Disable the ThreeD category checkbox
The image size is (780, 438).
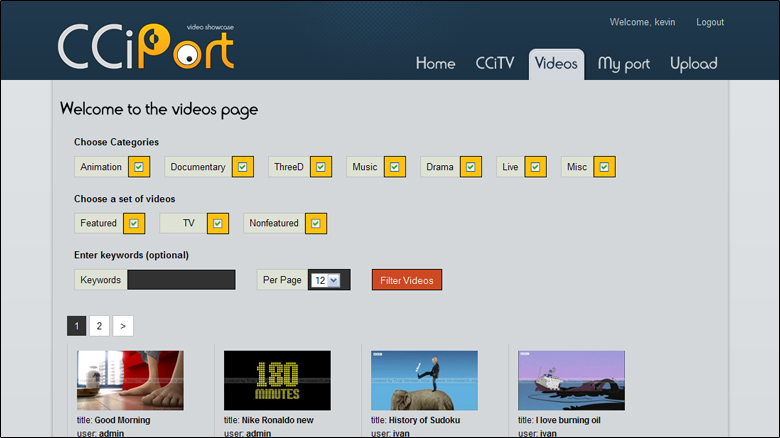[321, 167]
